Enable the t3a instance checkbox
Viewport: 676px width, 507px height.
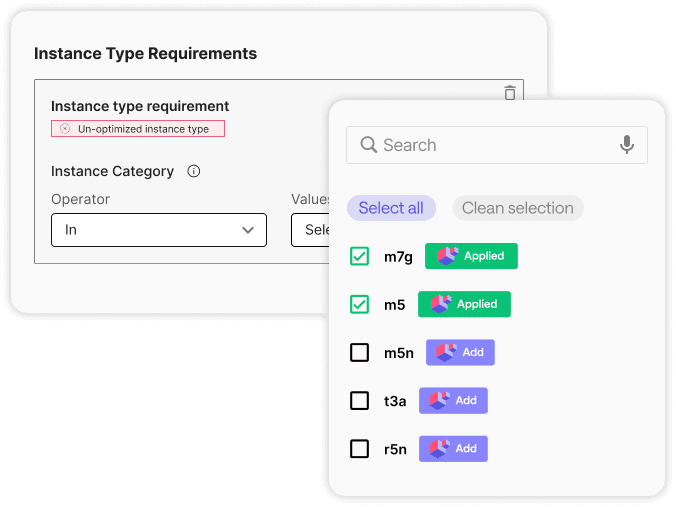coord(359,401)
